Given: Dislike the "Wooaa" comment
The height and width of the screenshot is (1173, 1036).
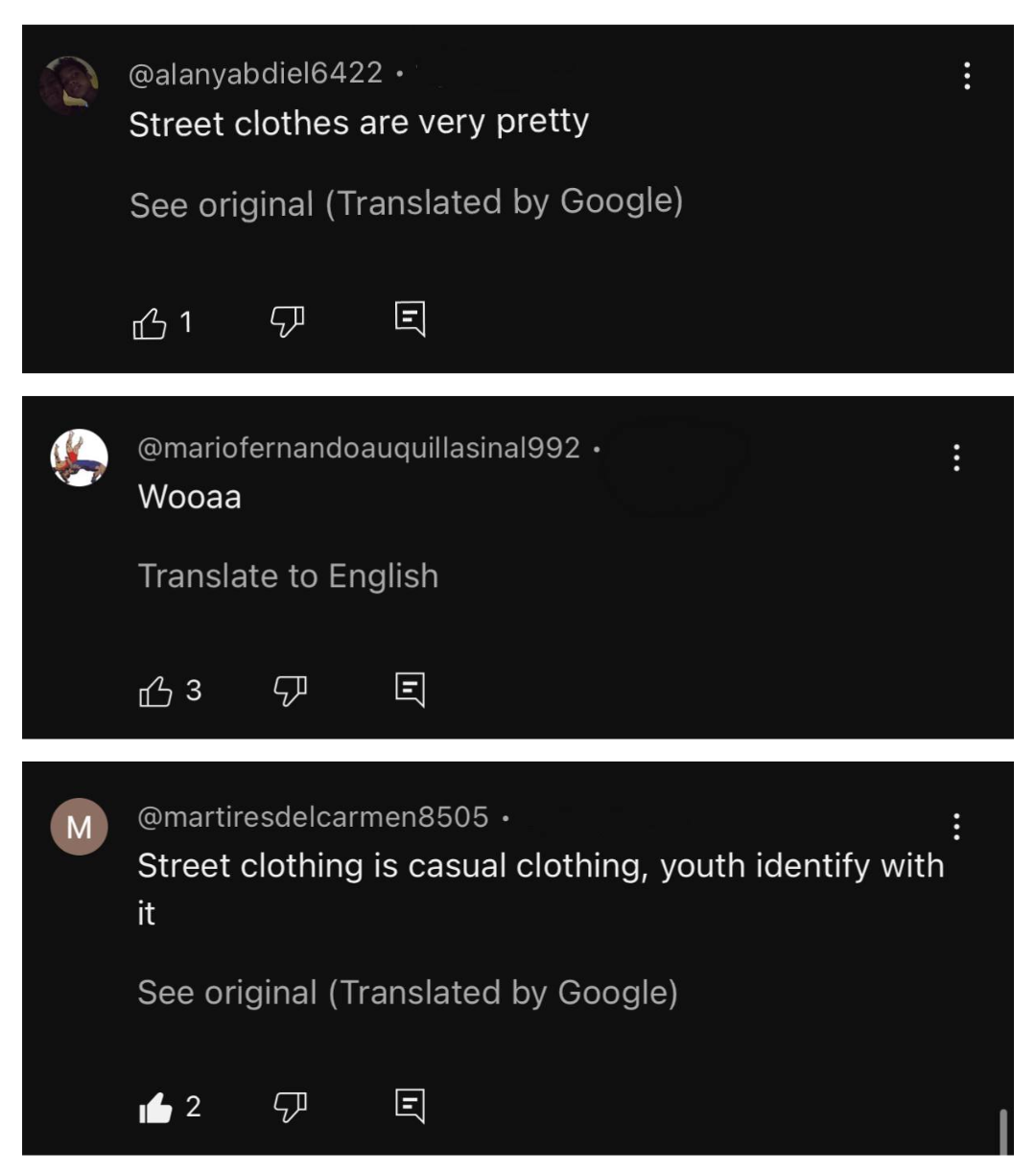Looking at the screenshot, I should [290, 690].
